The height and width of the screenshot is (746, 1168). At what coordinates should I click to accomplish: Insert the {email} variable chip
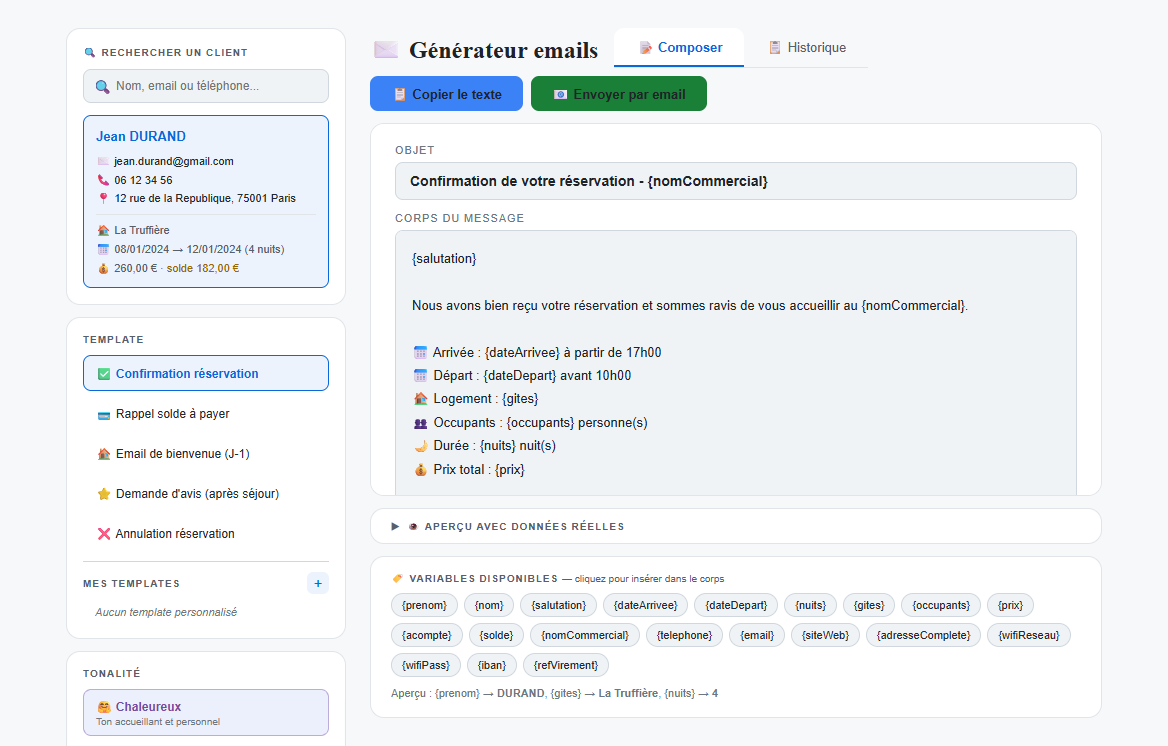[x=757, y=635]
